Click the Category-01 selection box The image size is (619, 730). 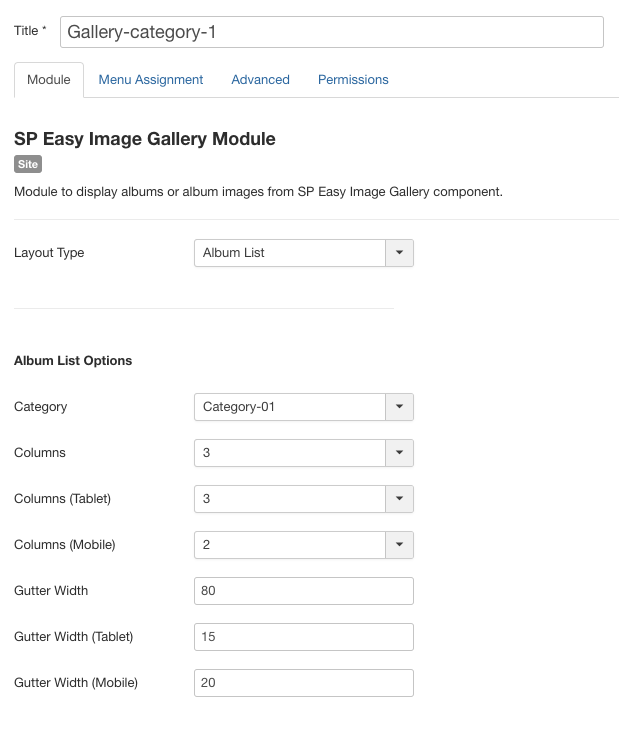290,407
